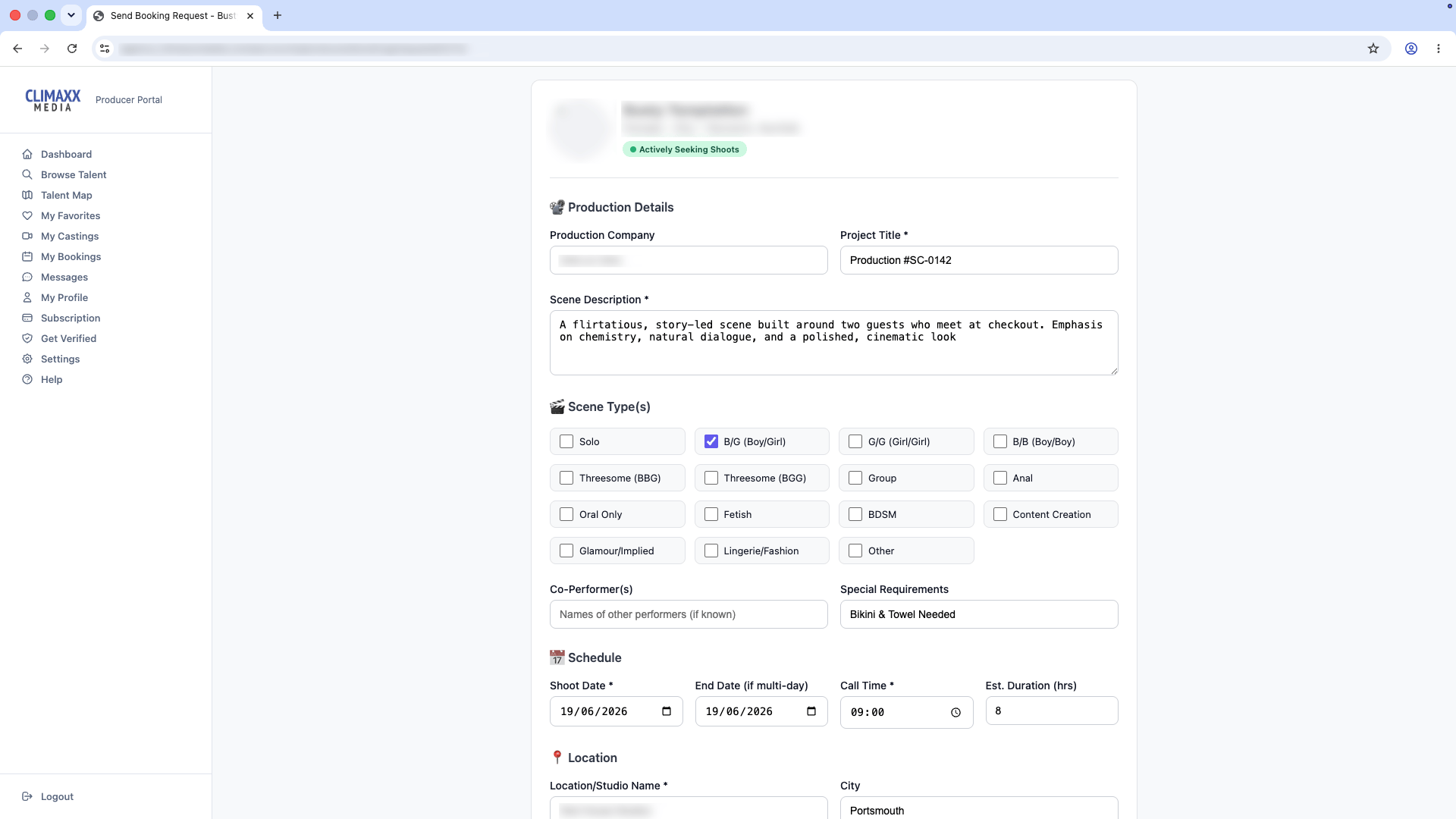Check the Content Creation checkbox
Screen dimensions: 1456x819
(1000, 514)
